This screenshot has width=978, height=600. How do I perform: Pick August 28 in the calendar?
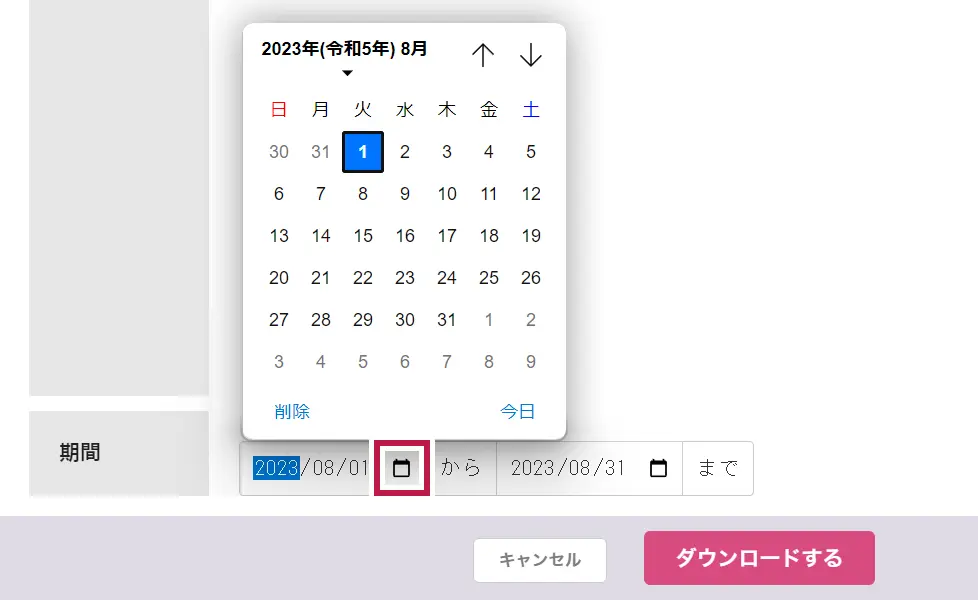click(321, 320)
